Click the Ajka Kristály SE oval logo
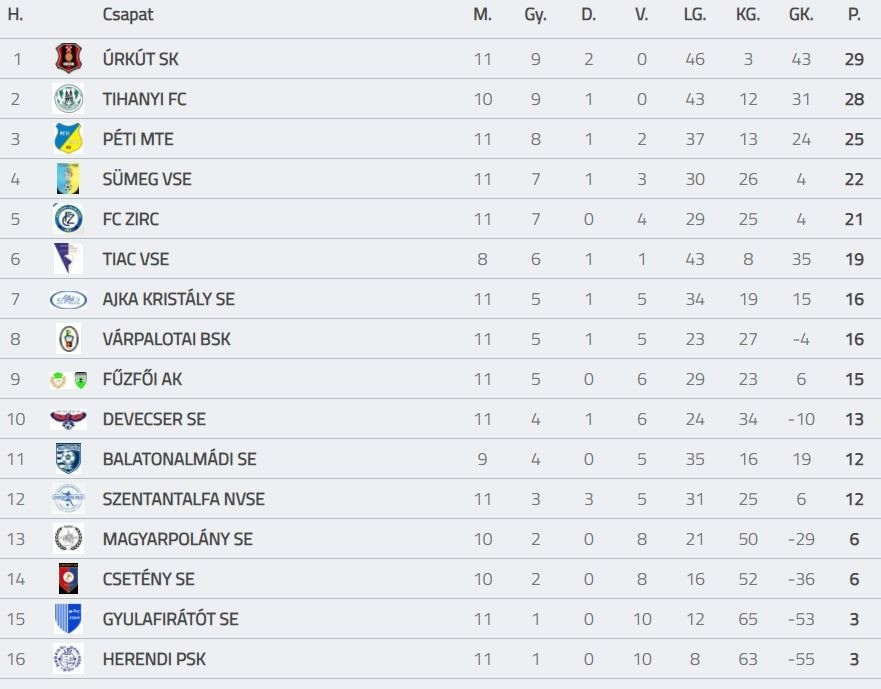Image resolution: width=881 pixels, height=689 pixels. [68, 299]
